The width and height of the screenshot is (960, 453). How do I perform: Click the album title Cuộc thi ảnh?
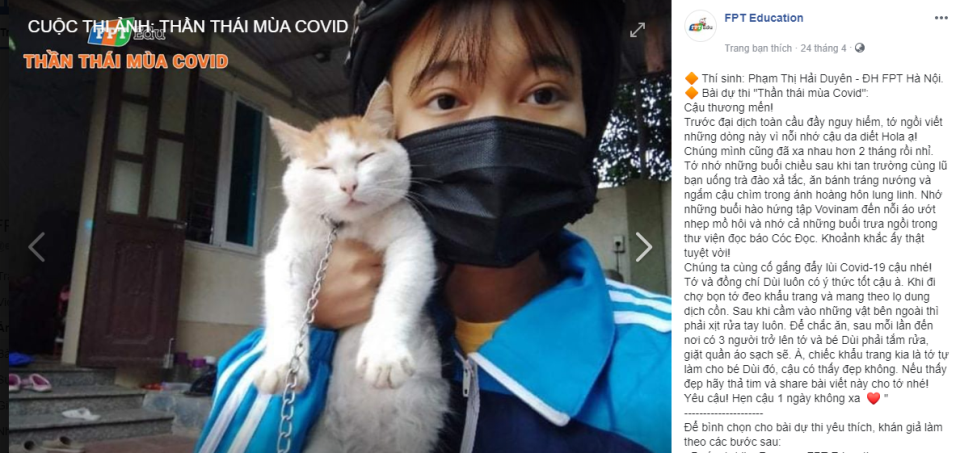tap(188, 26)
